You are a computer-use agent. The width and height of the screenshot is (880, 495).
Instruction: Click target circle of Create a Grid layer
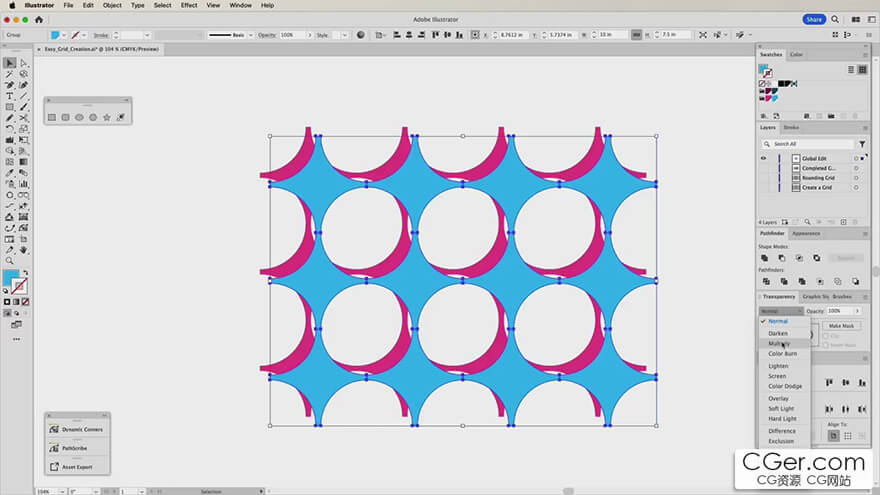point(856,187)
